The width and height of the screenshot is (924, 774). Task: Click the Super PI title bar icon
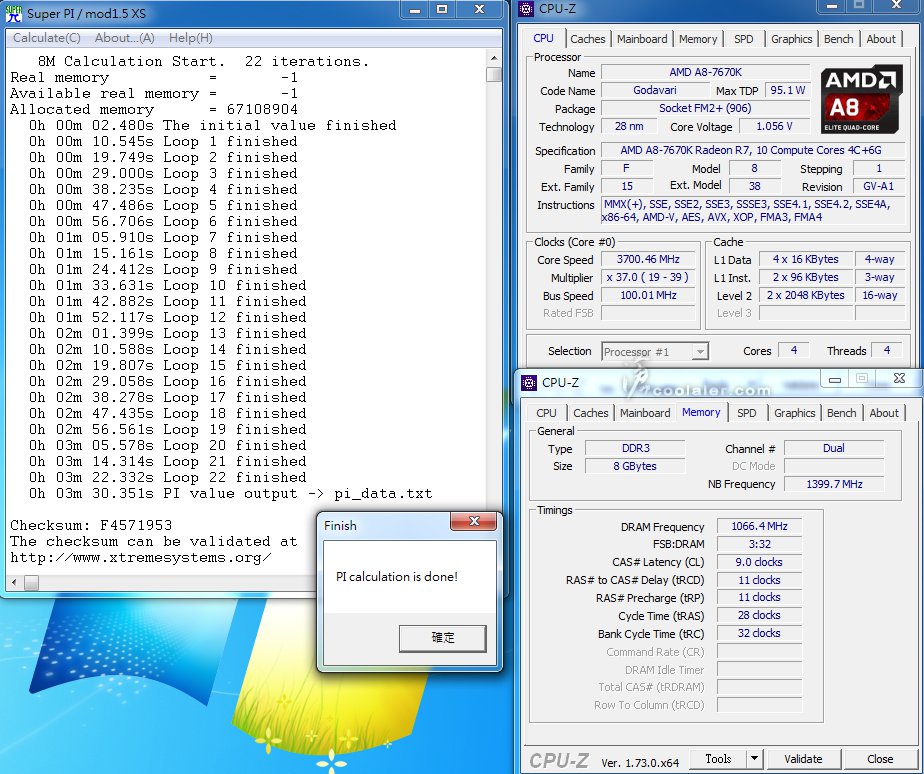[x=14, y=12]
